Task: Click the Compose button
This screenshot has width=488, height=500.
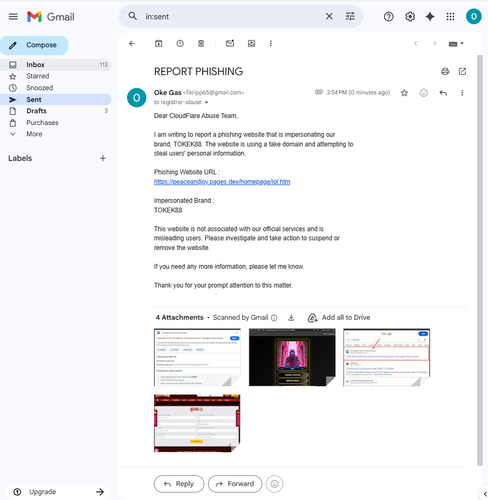Action: (34, 45)
